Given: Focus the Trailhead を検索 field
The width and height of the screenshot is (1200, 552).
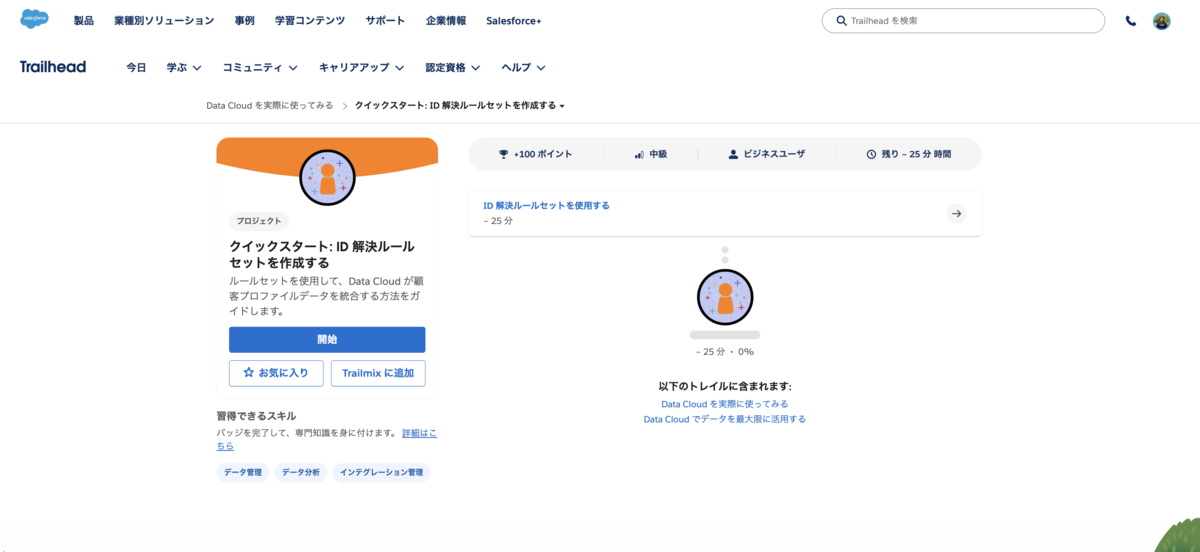Looking at the screenshot, I should click(963, 21).
